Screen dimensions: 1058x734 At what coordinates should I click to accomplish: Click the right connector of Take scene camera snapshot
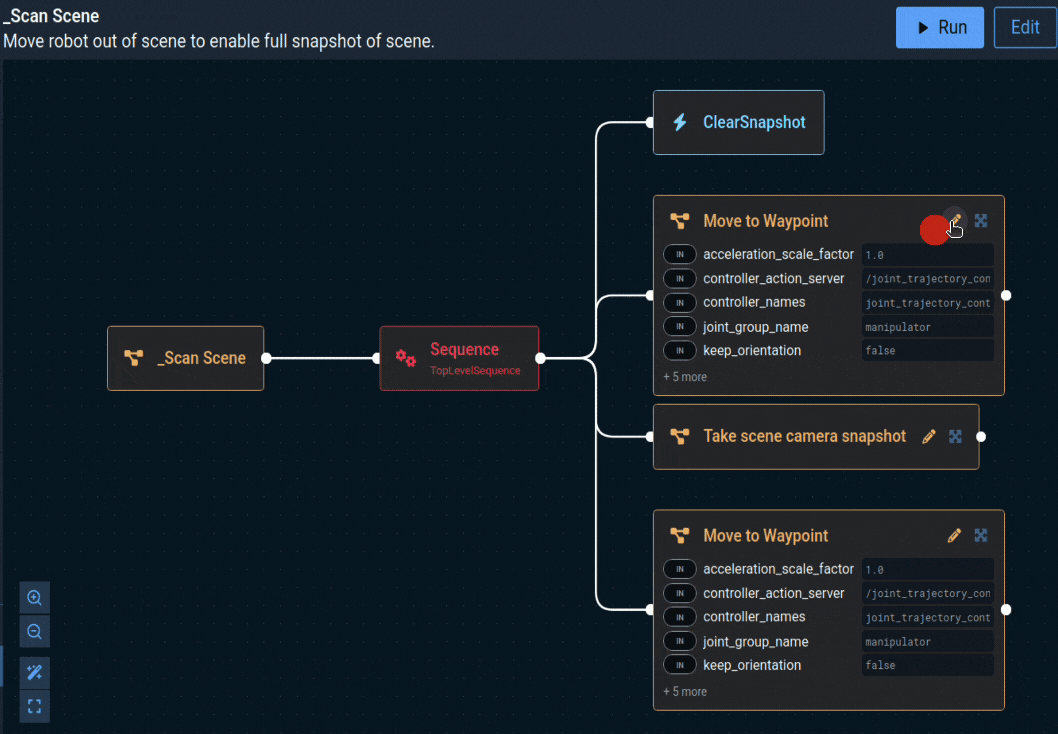[981, 436]
